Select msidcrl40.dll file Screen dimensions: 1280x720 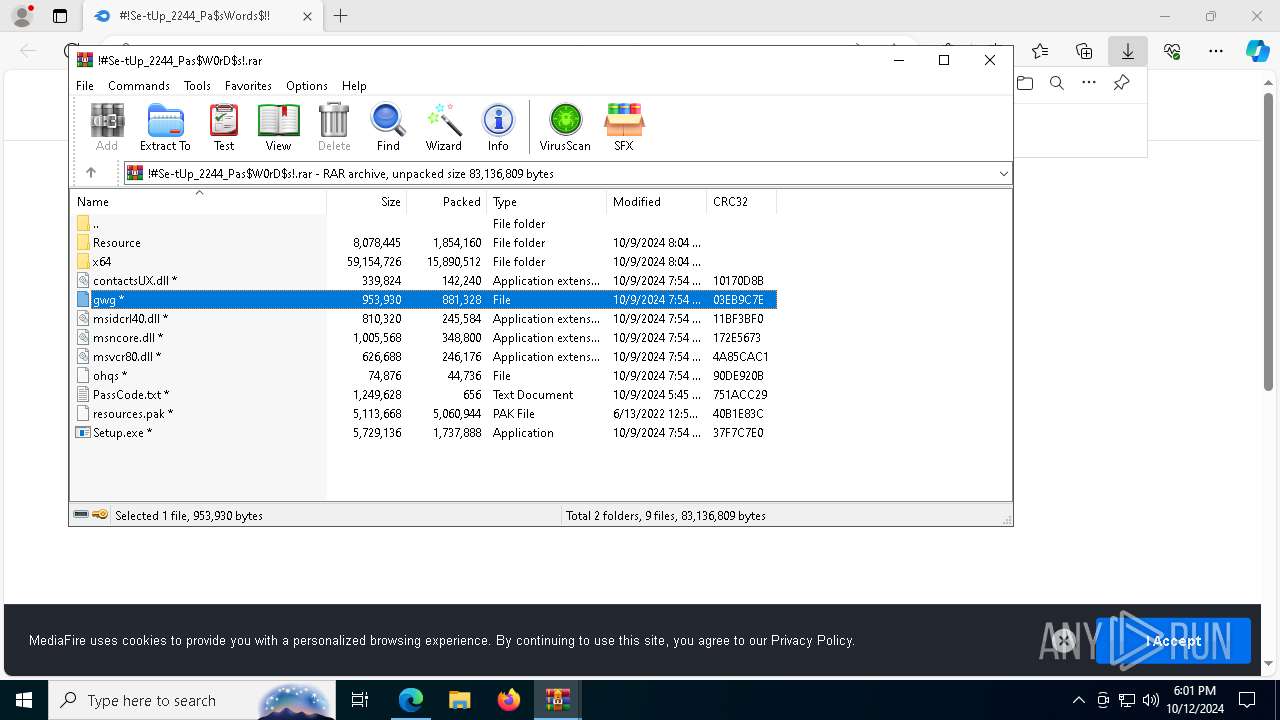coord(425,319)
